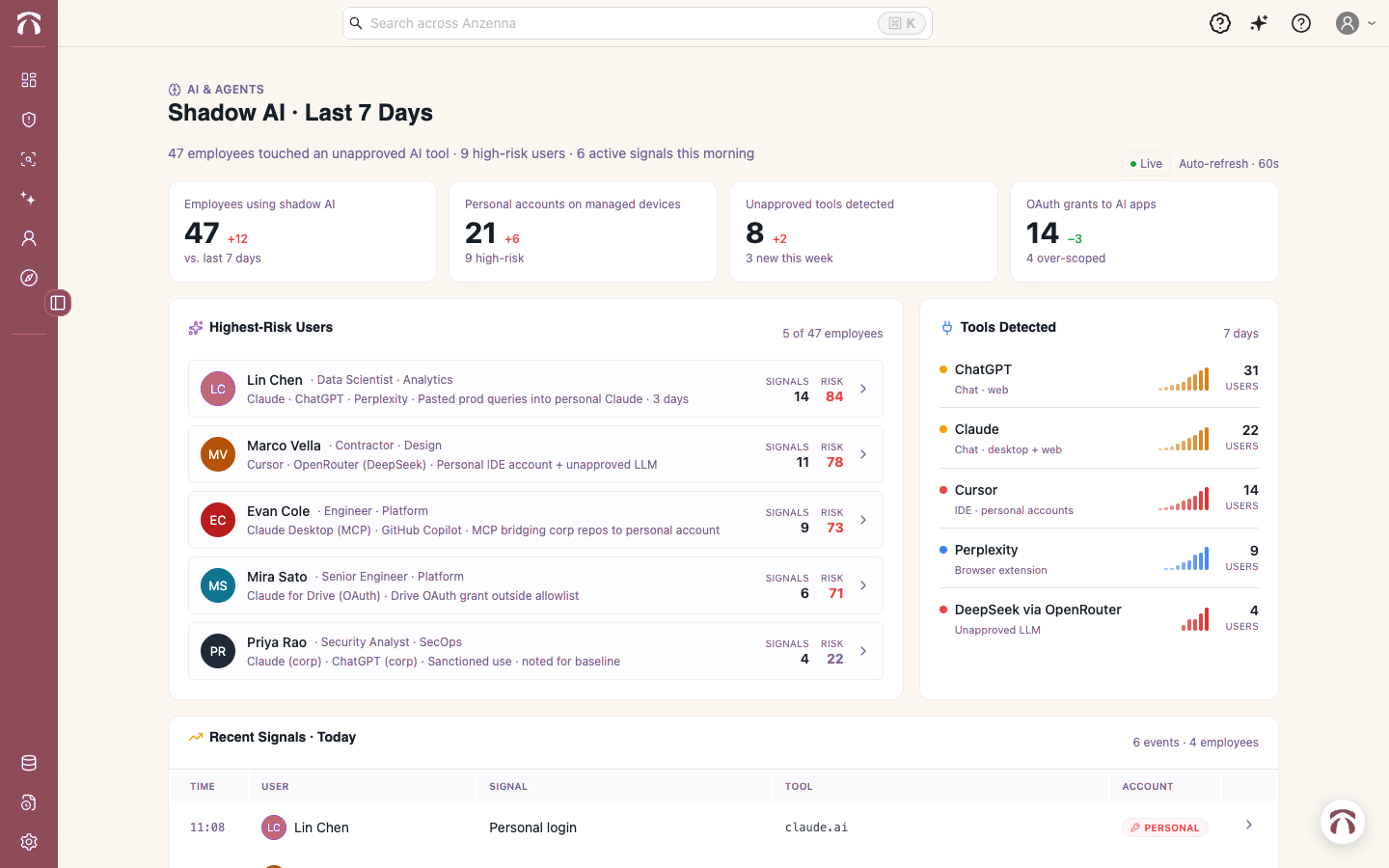This screenshot has height=868, width=1389.
Task: Click the PERSONAL account tag
Action: point(1165,827)
